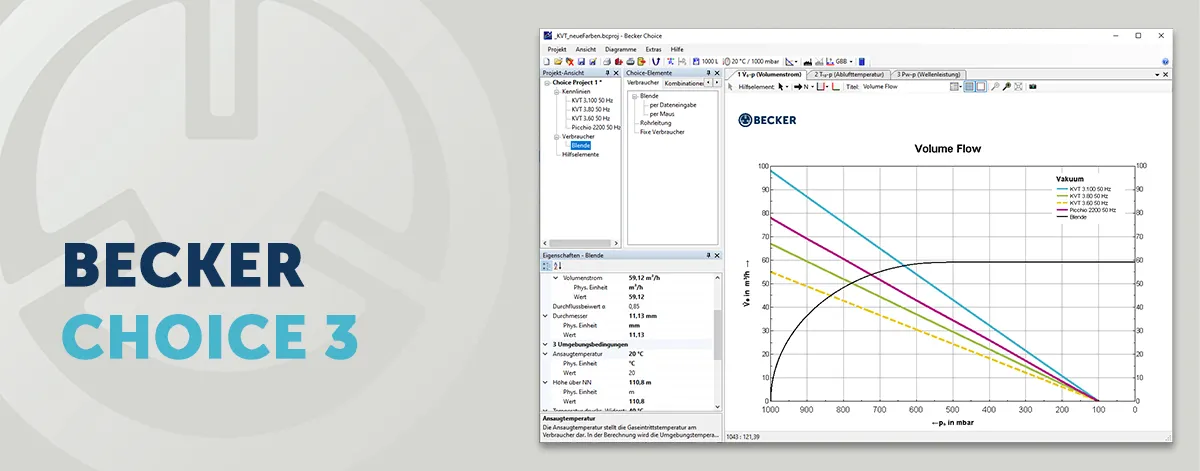This screenshot has width=1200, height=471.
Task: Close the Choice-Elemente panel
Action: 717,73
